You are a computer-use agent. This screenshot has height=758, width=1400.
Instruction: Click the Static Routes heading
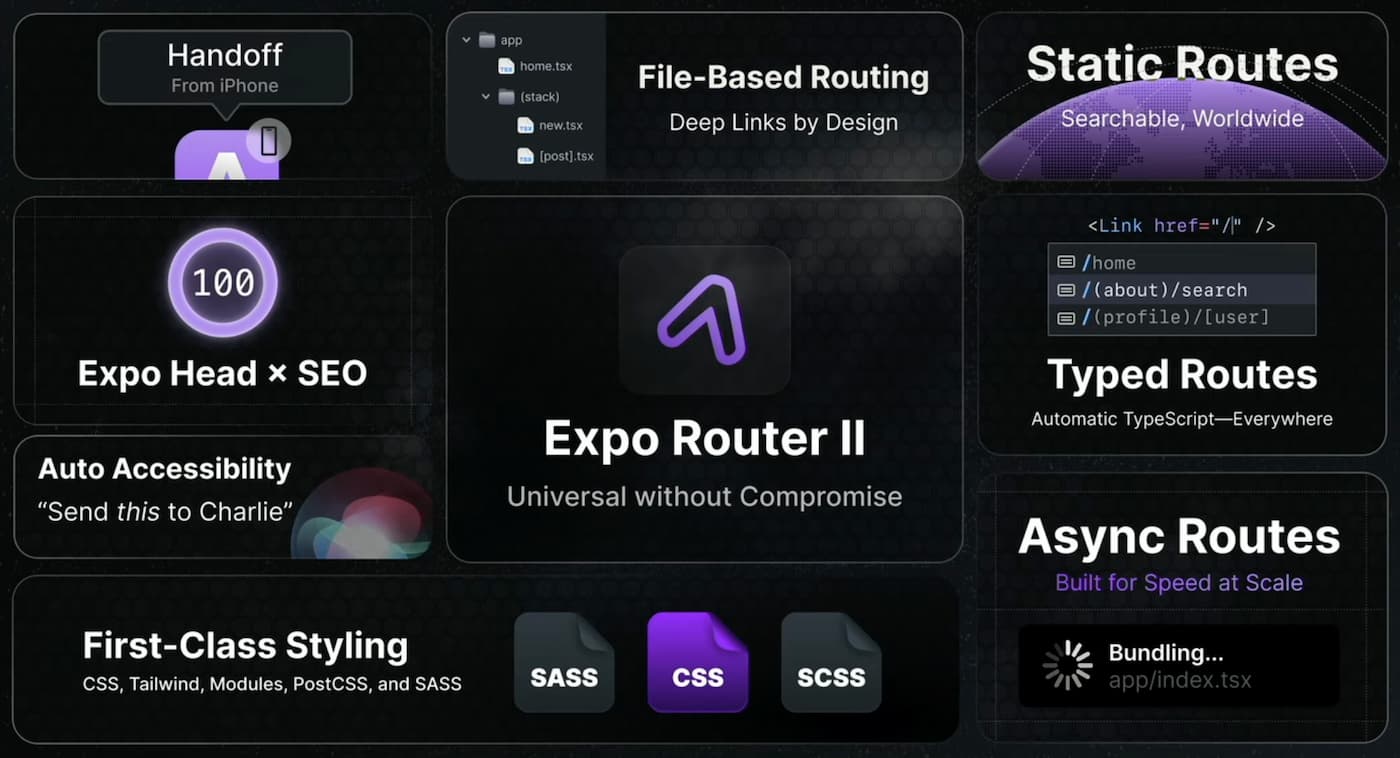[x=1182, y=64]
